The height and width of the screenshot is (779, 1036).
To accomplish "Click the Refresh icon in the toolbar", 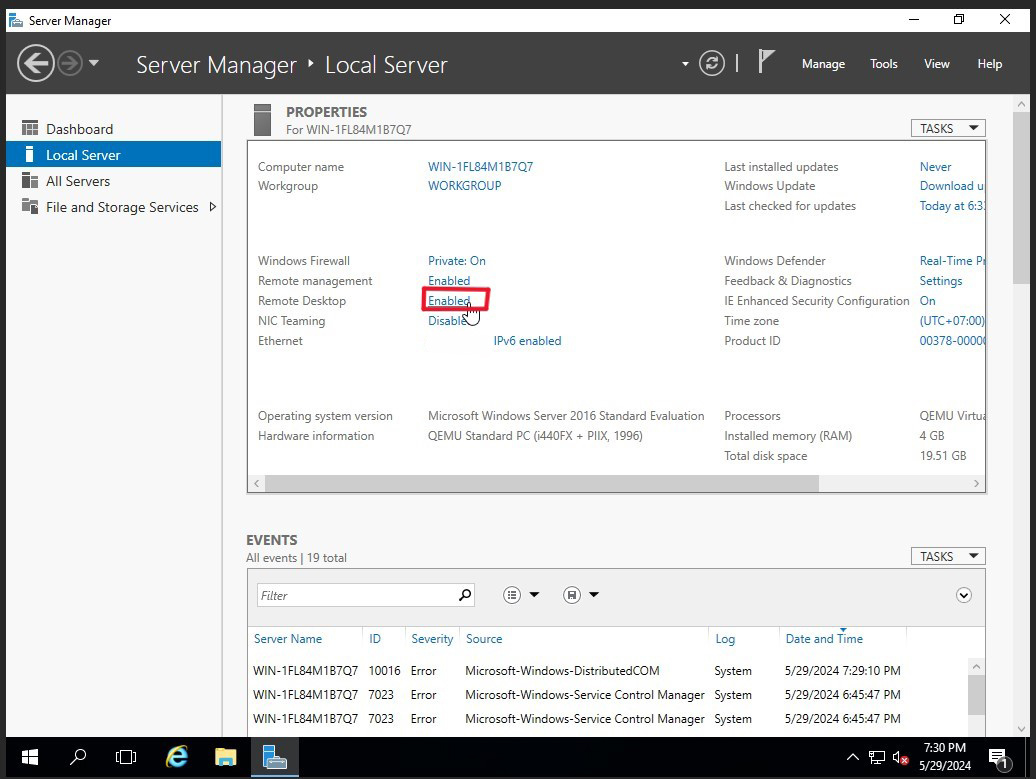I will (x=711, y=63).
